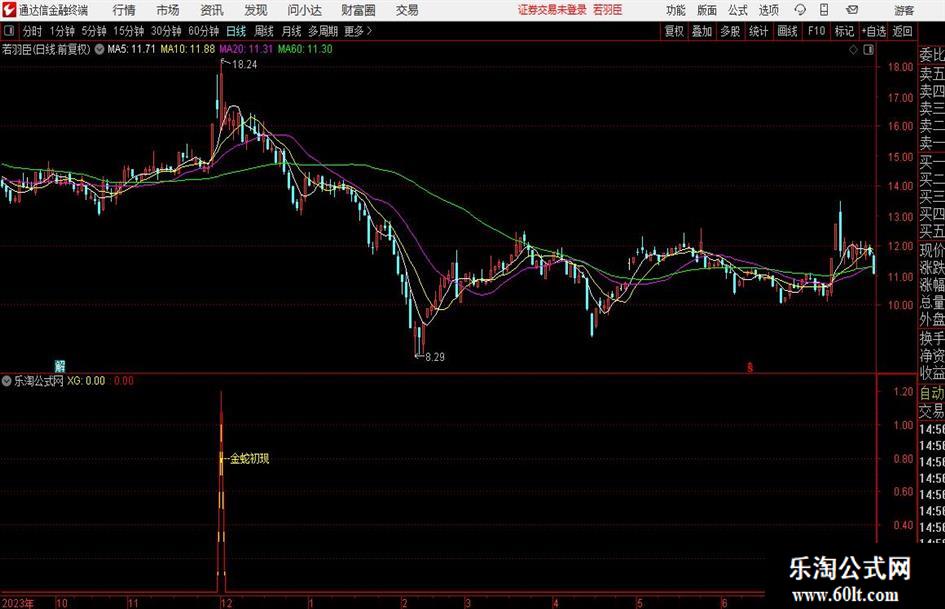This screenshot has width=945, height=609.
Task: Click the 画线 drawing toolbar button
Action: pyautogui.click(x=788, y=31)
